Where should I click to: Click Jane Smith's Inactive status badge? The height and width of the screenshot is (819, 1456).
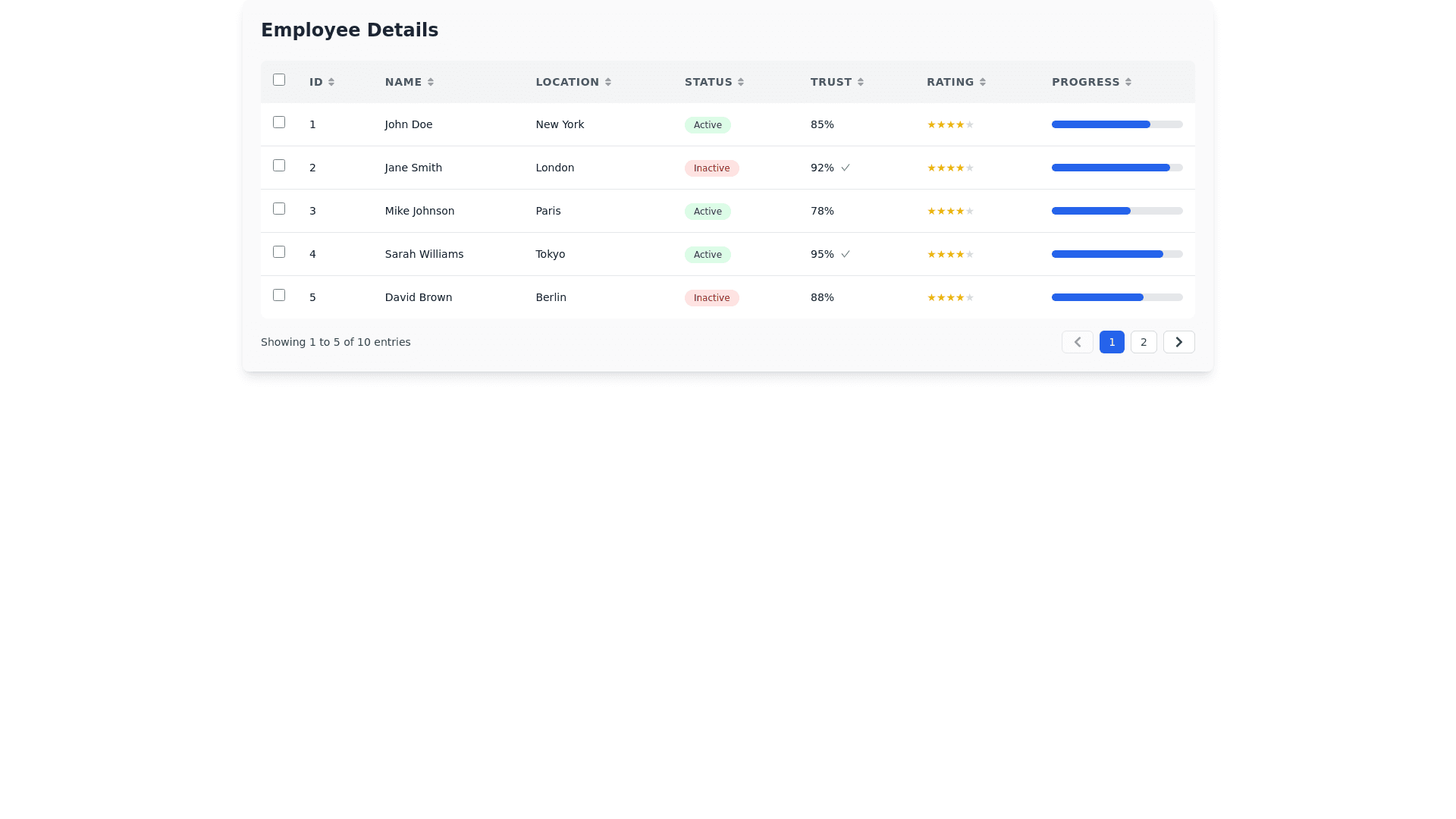(x=711, y=168)
